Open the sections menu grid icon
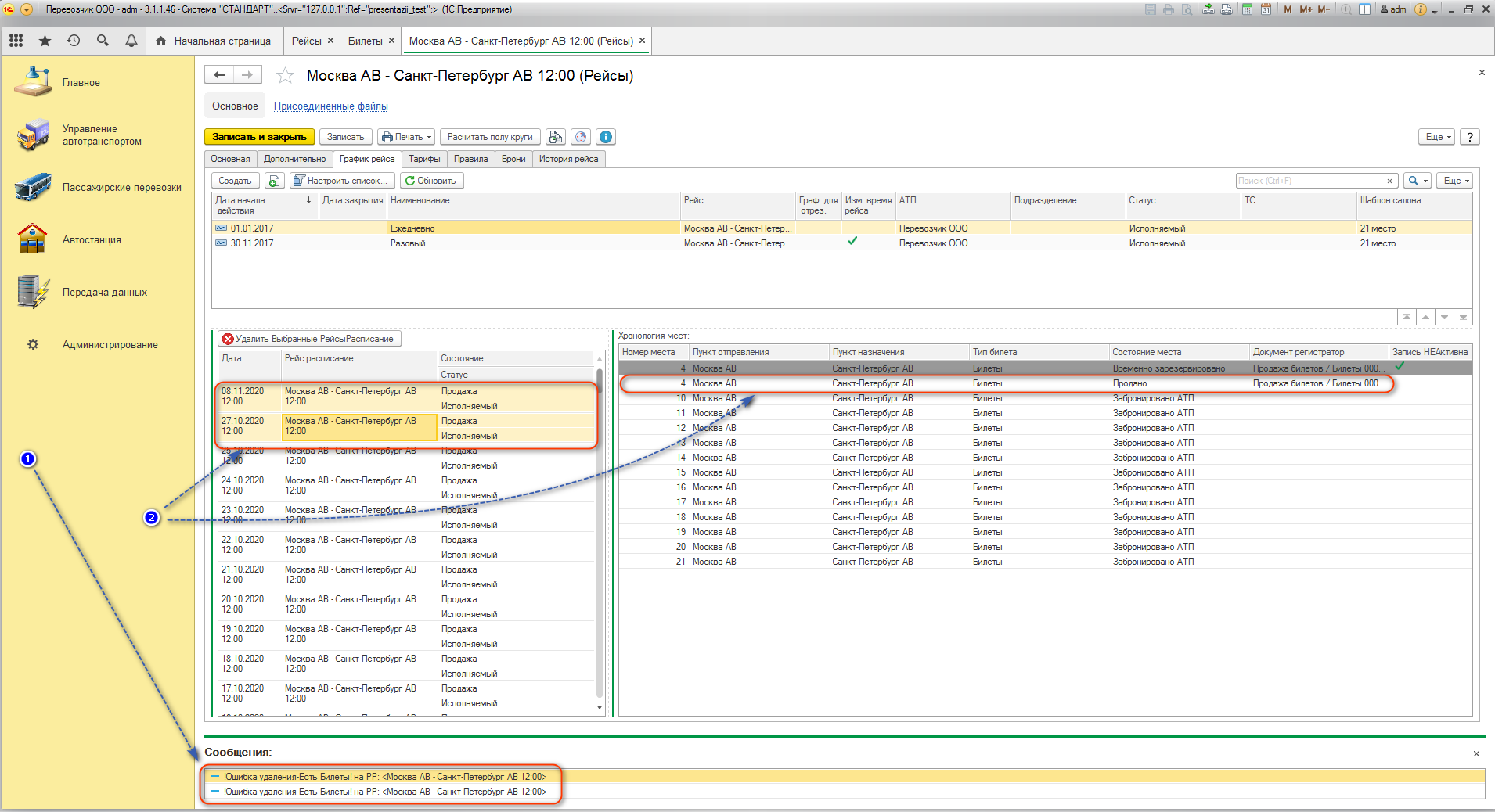The height and width of the screenshot is (812, 1495). coord(16,41)
